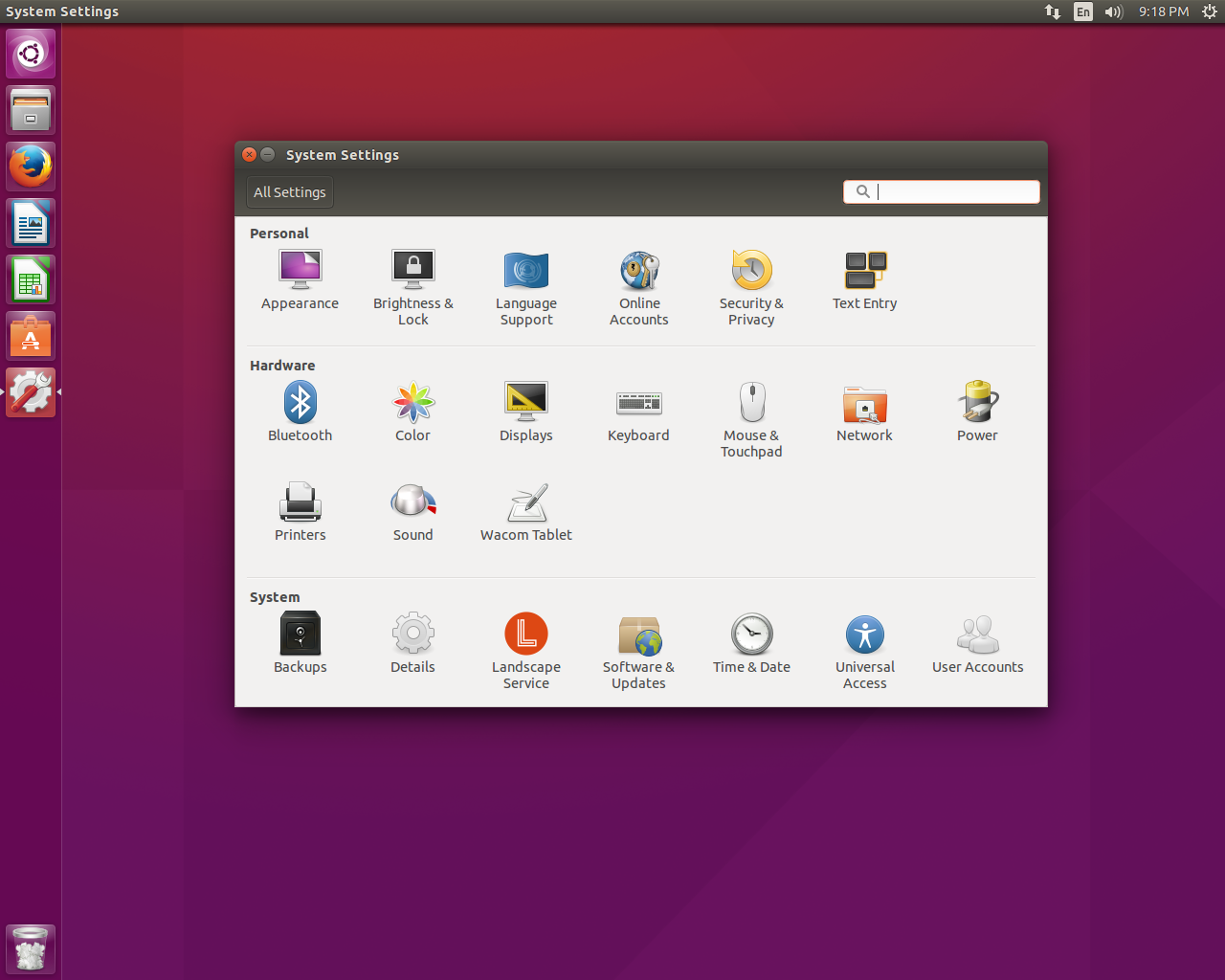Image resolution: width=1225 pixels, height=980 pixels.
Task: Open En keyboard layout indicator
Action: [x=1083, y=11]
